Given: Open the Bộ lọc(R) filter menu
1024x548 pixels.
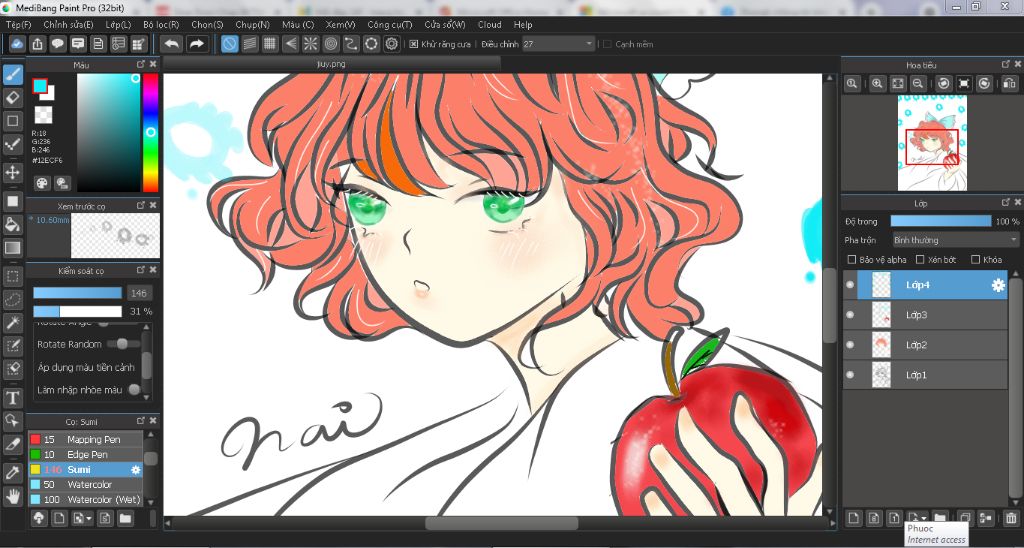Looking at the screenshot, I should [161, 24].
